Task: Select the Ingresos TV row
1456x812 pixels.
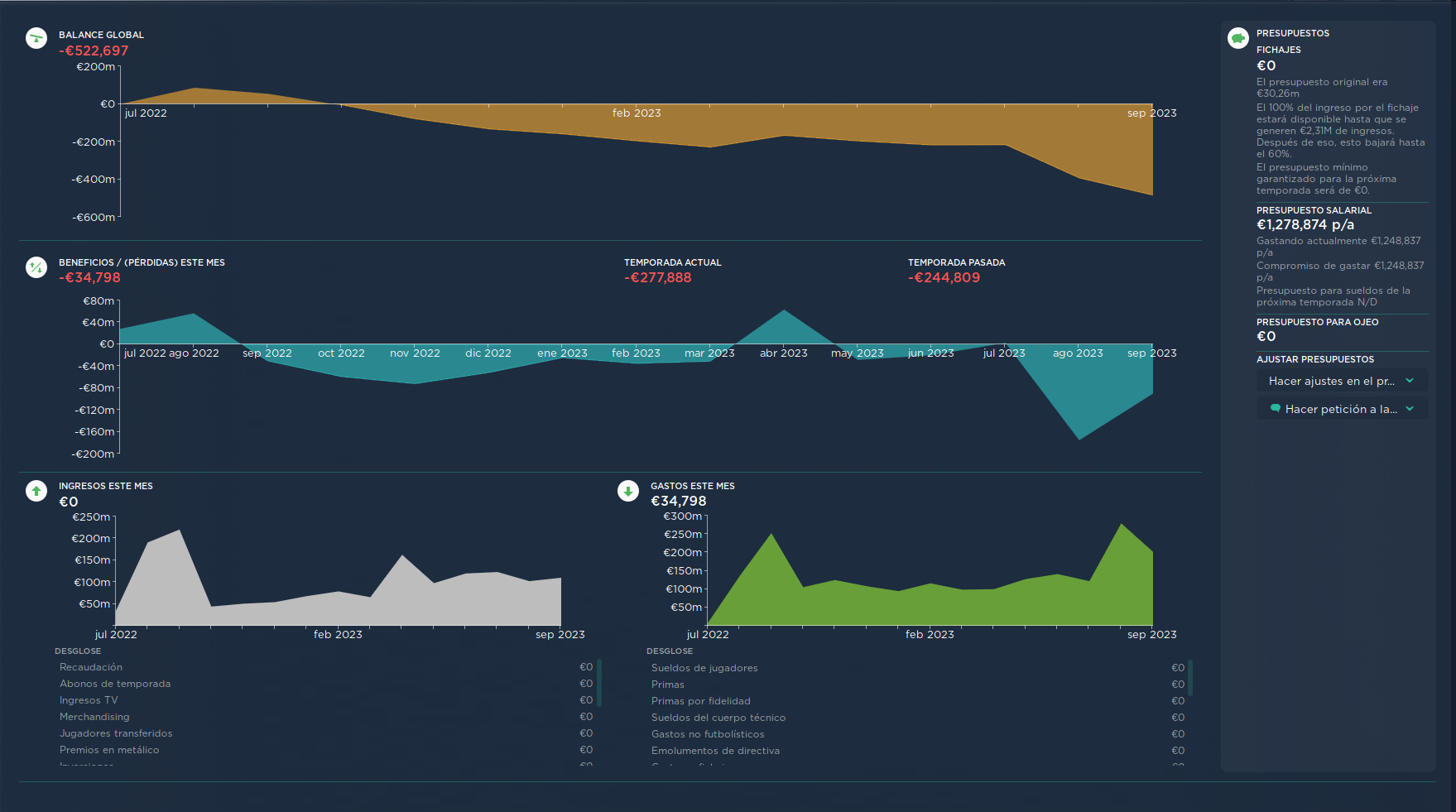Action: (326, 700)
